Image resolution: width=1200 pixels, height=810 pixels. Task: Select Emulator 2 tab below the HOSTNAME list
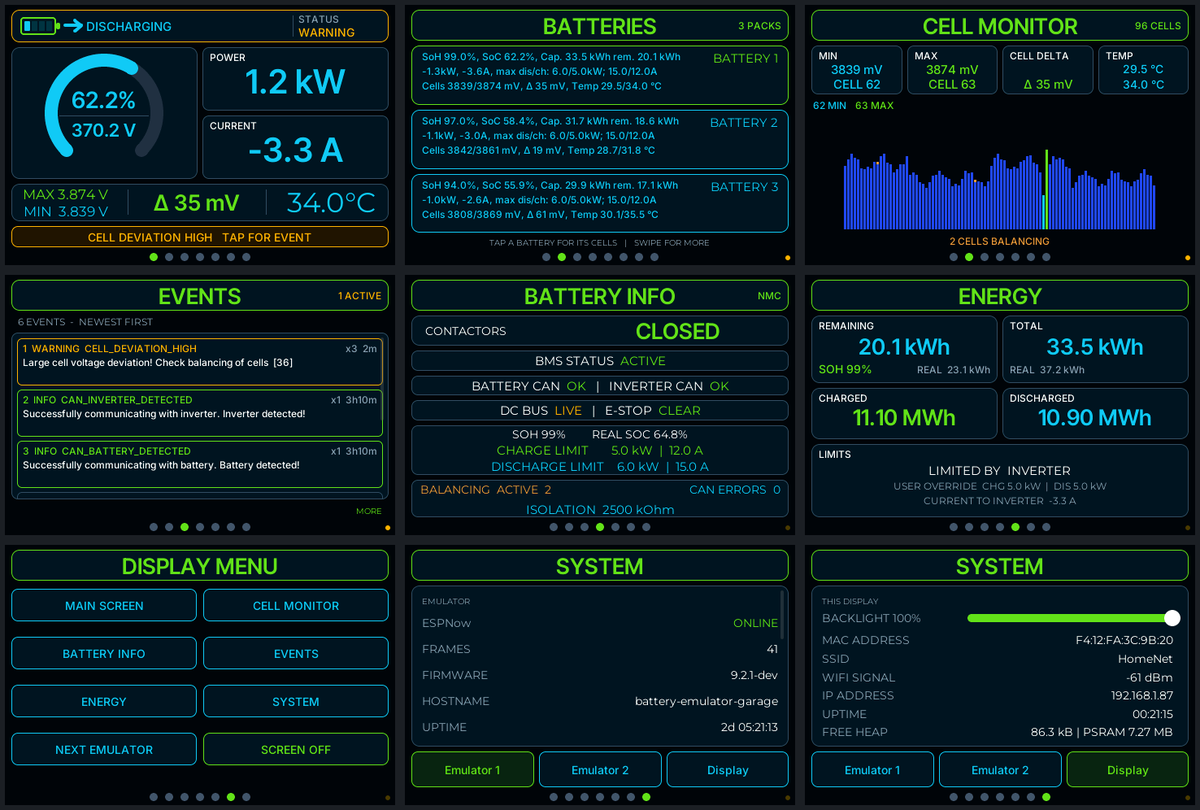tap(600, 770)
